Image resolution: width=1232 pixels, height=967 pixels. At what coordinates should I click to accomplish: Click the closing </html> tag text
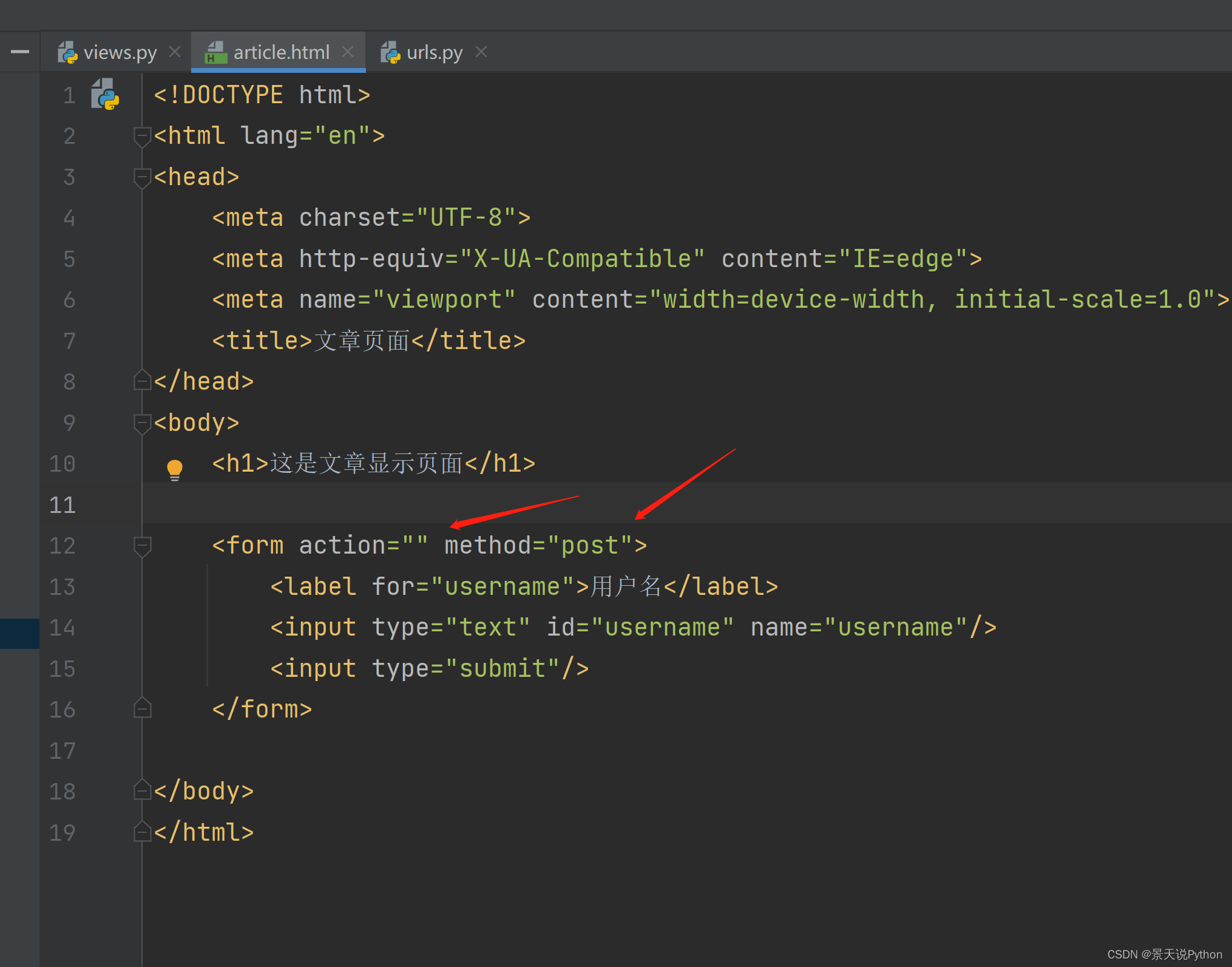point(203,832)
